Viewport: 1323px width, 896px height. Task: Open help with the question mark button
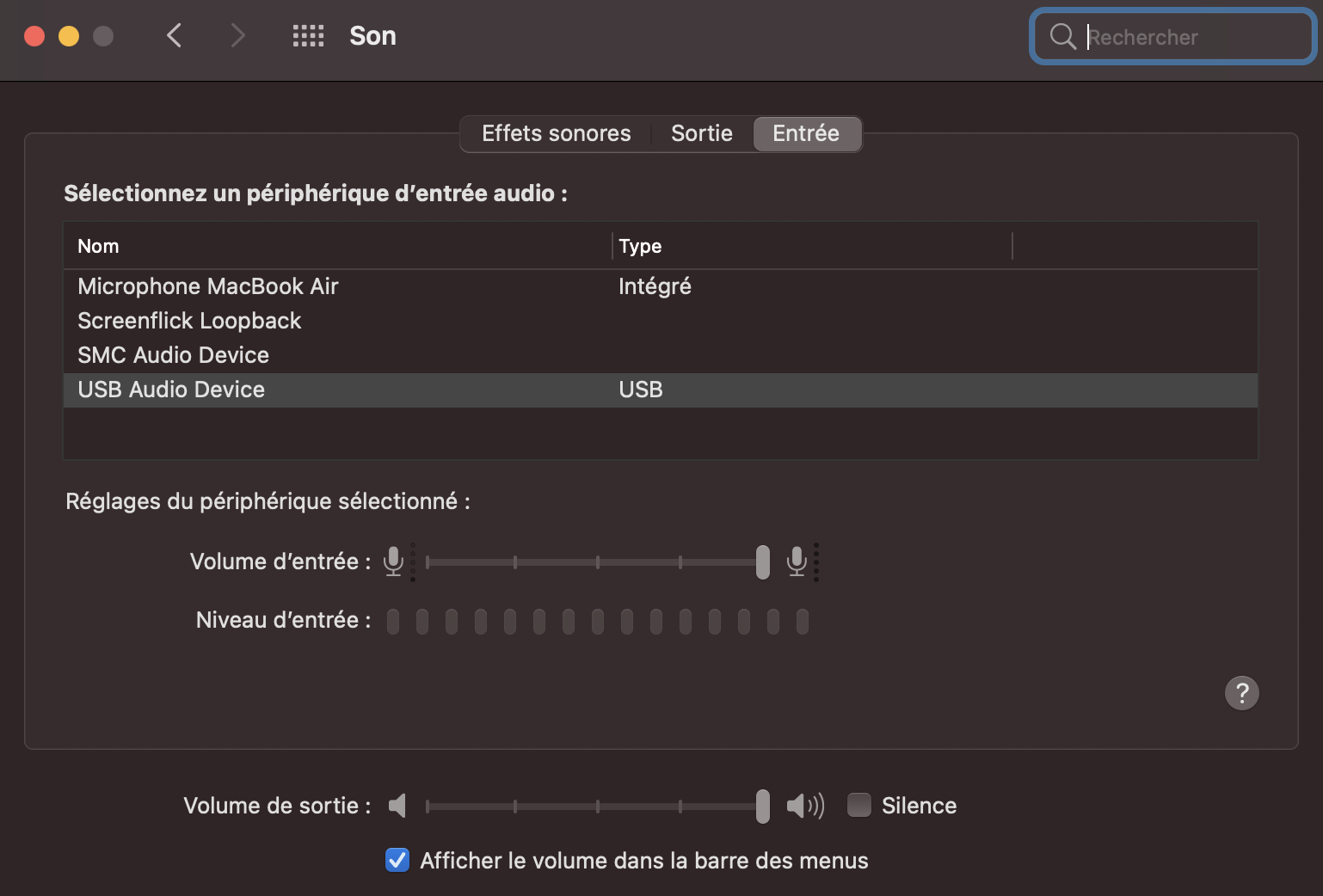[x=1241, y=693]
